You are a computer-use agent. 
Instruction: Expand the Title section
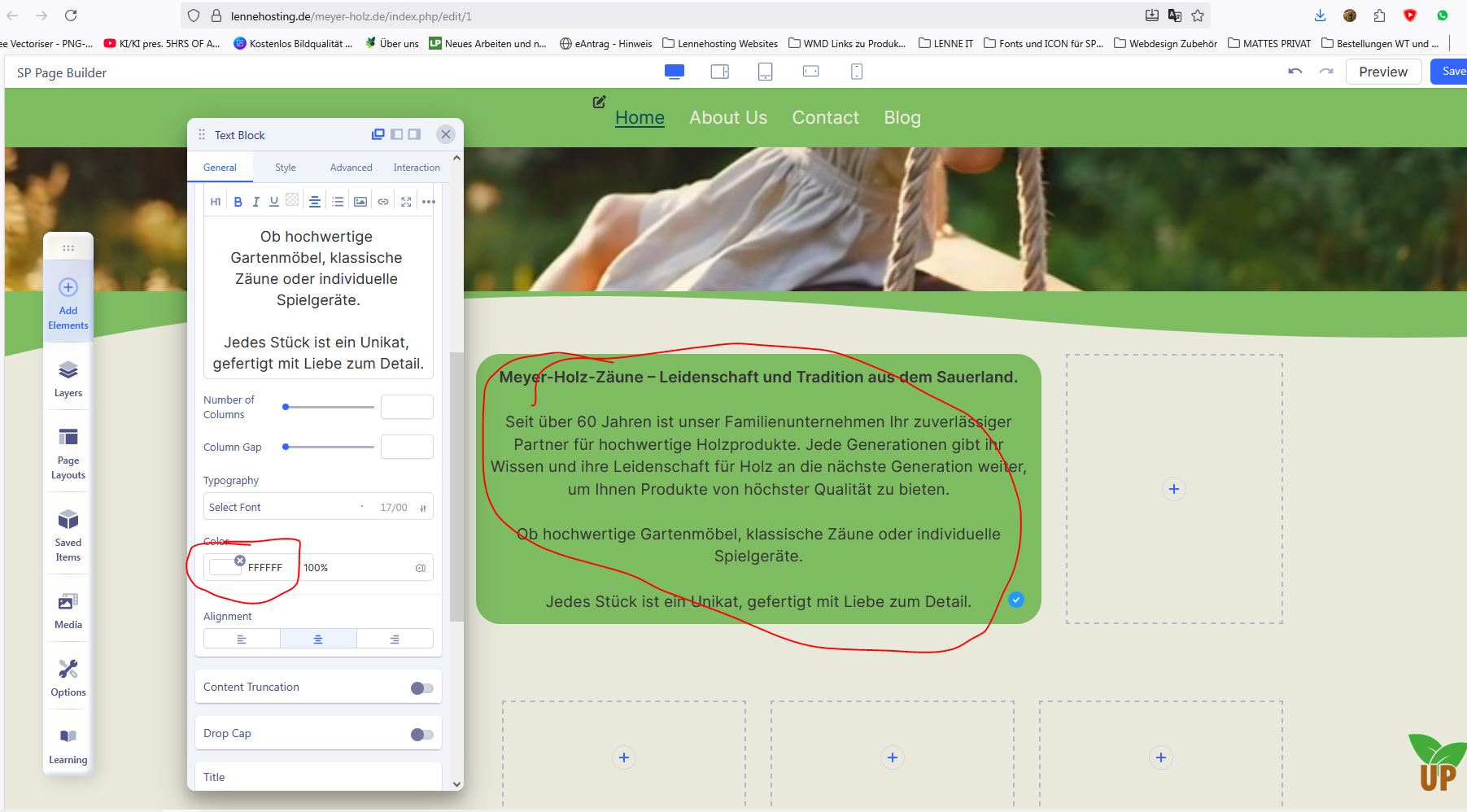coord(317,777)
